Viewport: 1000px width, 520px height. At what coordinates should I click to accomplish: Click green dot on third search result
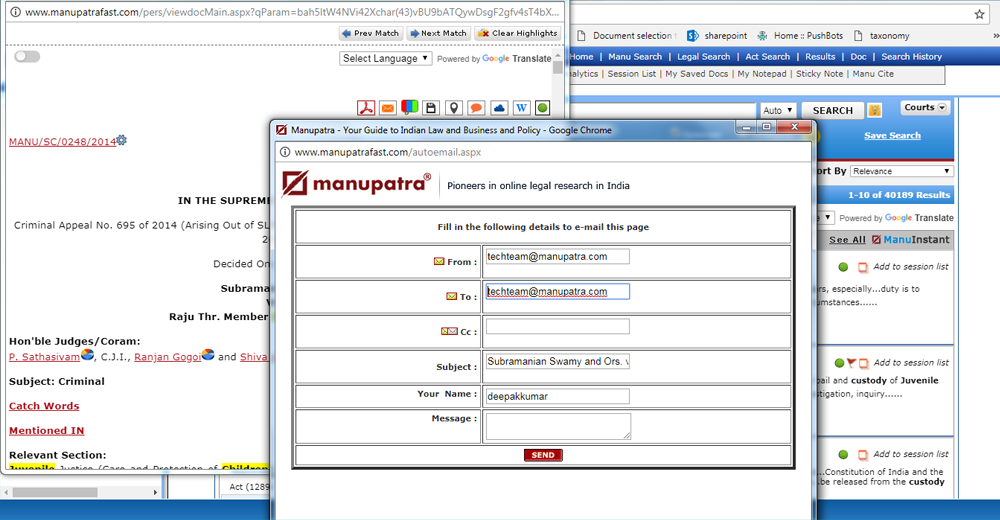[843, 454]
